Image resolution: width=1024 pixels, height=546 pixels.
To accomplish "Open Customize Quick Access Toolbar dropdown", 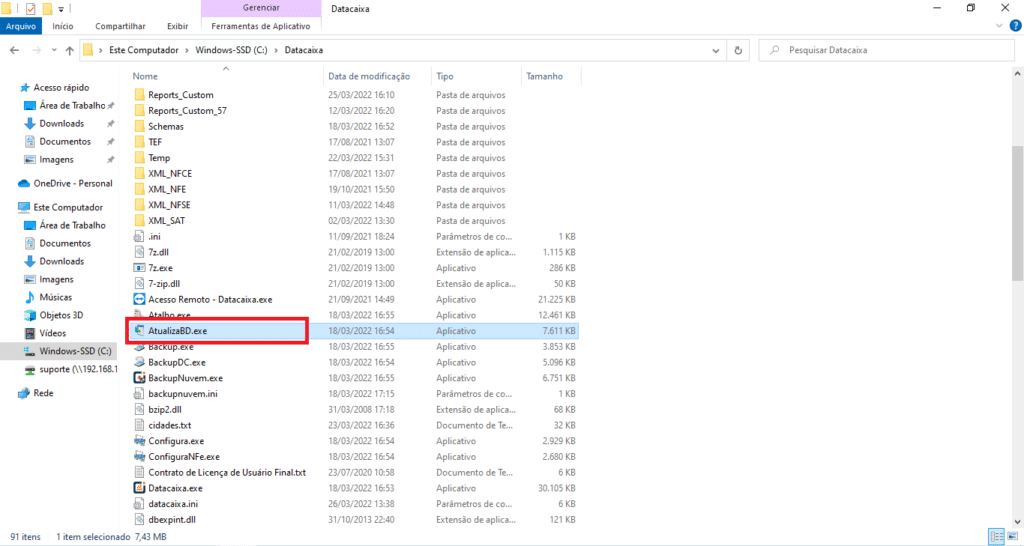I will 62,9.
